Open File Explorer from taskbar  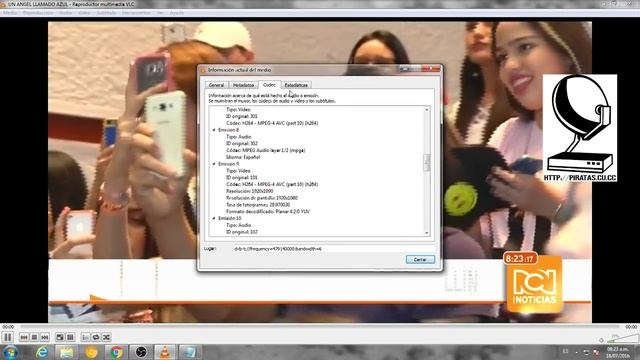coord(66,352)
